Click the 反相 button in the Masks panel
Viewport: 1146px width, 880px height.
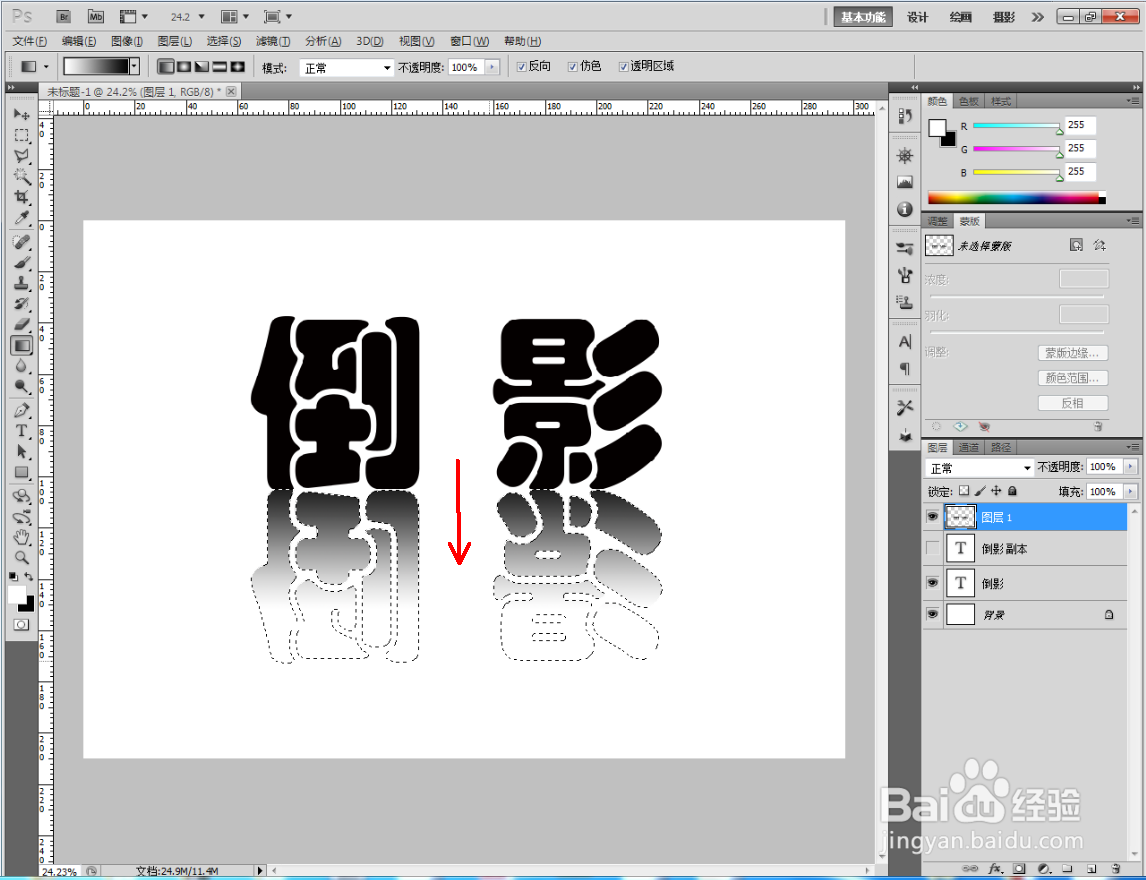(1071, 403)
